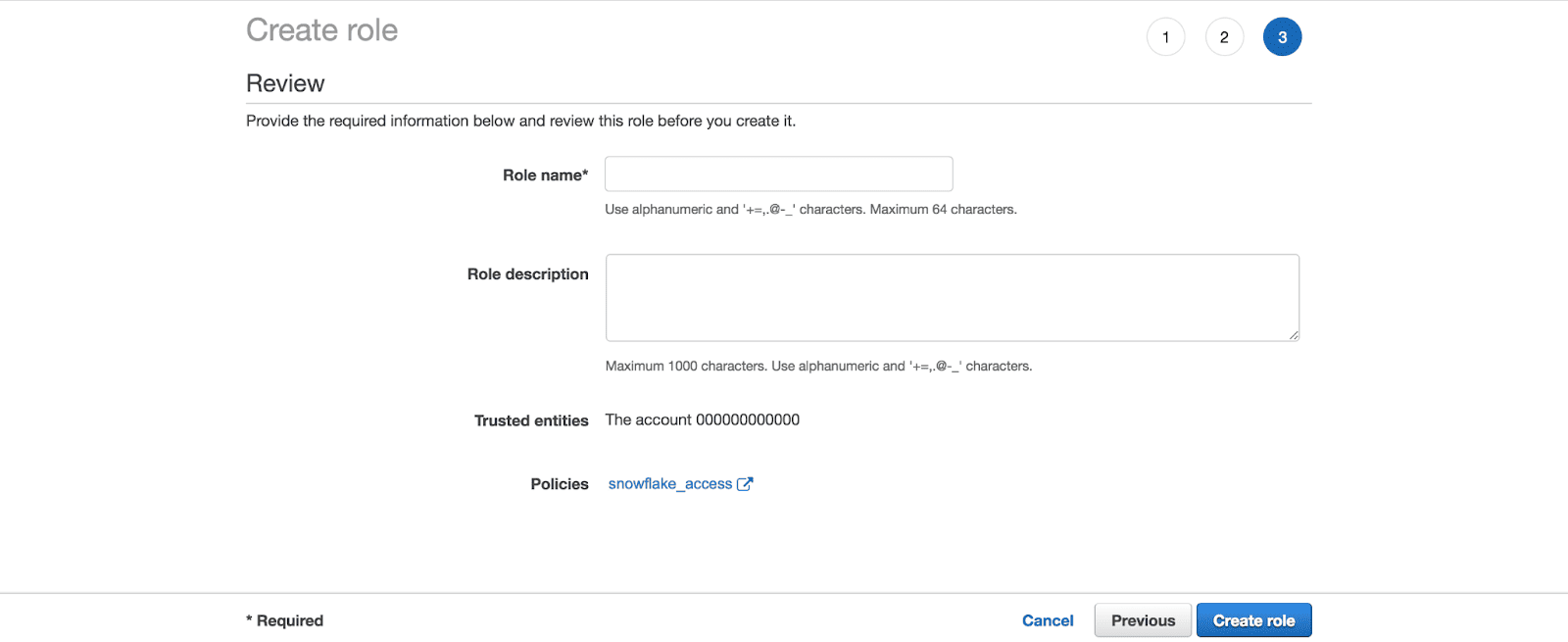Click Cancel at the bottom bar
The width and height of the screenshot is (1568, 642).
click(x=1047, y=619)
